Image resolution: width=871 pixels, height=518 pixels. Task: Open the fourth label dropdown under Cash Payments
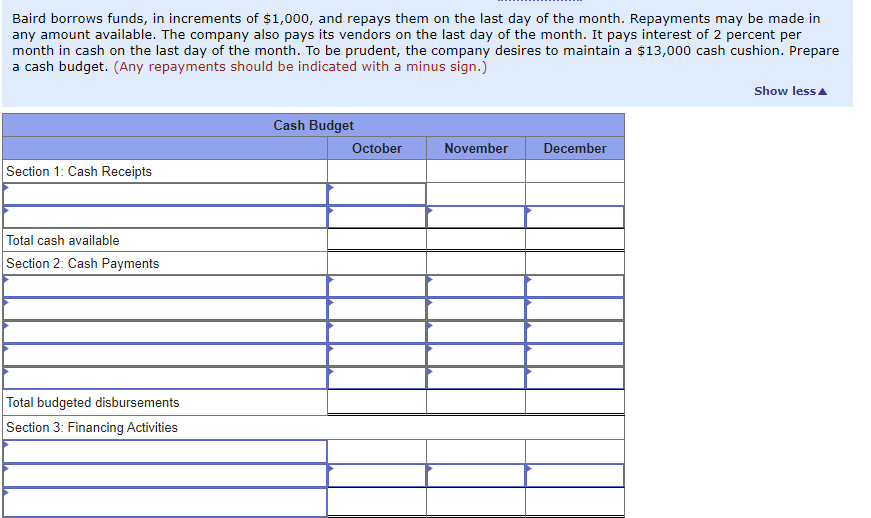point(165,355)
